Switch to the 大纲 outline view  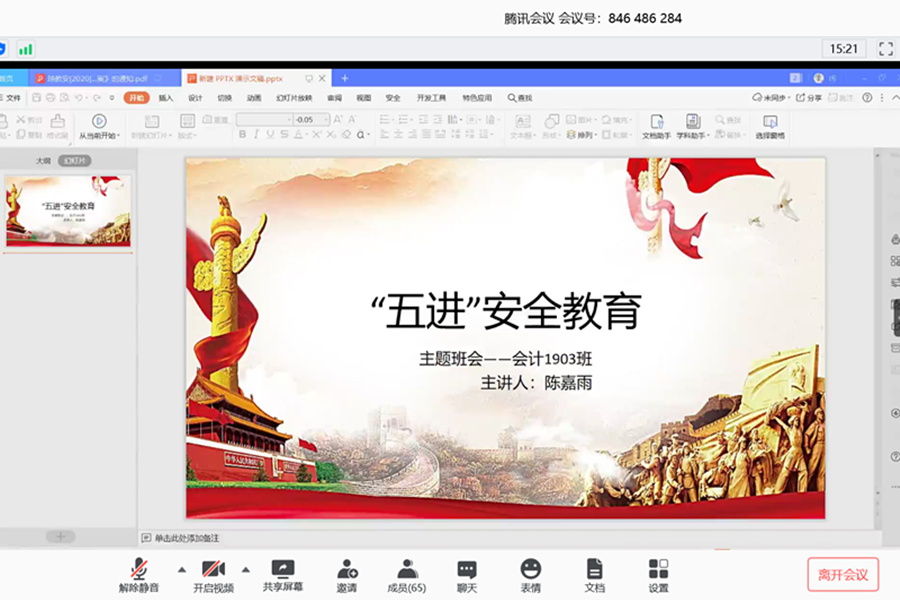[x=43, y=160]
